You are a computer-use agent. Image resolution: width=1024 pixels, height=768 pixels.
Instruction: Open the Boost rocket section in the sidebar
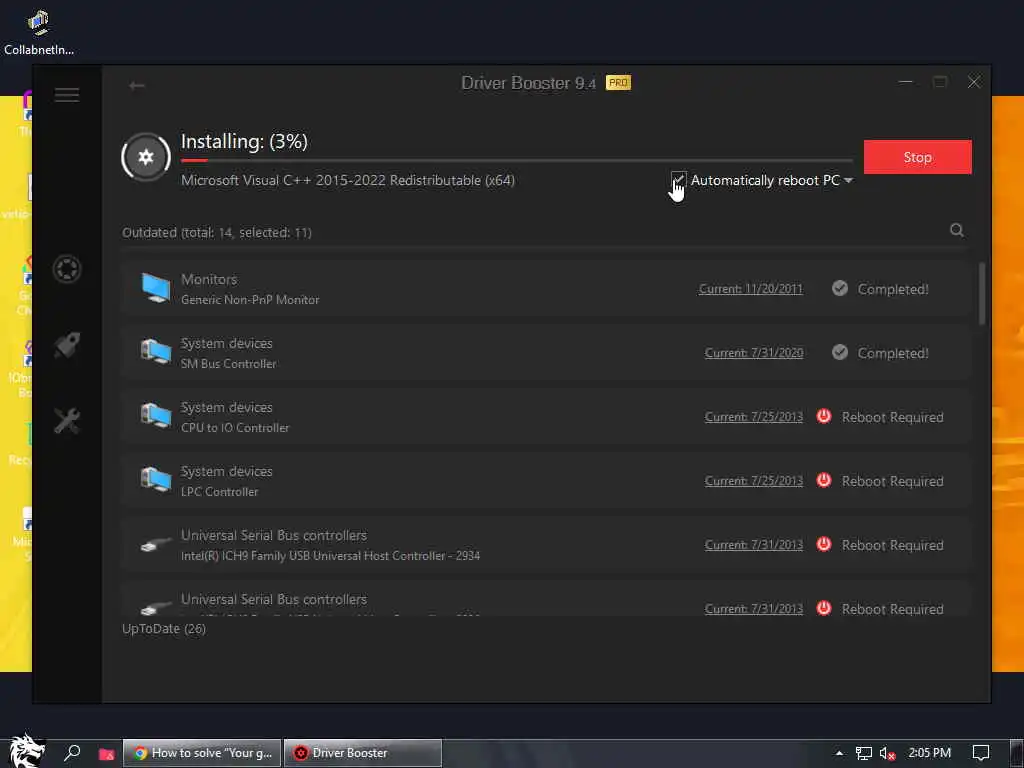pyautogui.click(x=67, y=345)
